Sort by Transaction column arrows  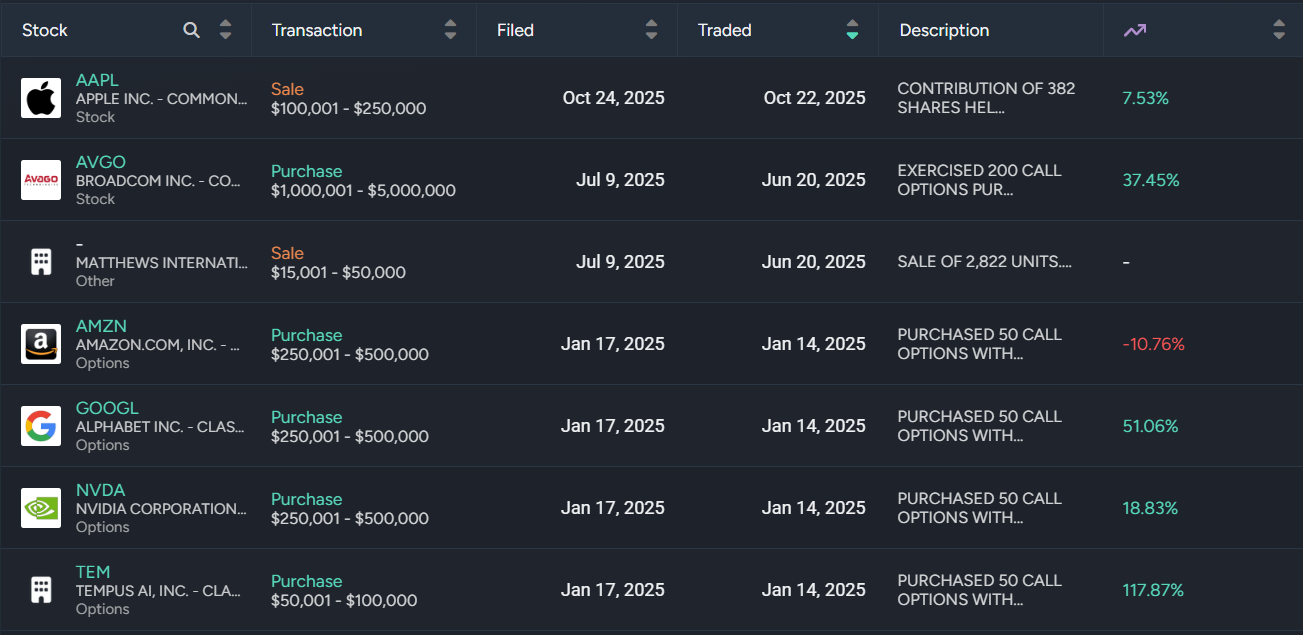(x=451, y=30)
